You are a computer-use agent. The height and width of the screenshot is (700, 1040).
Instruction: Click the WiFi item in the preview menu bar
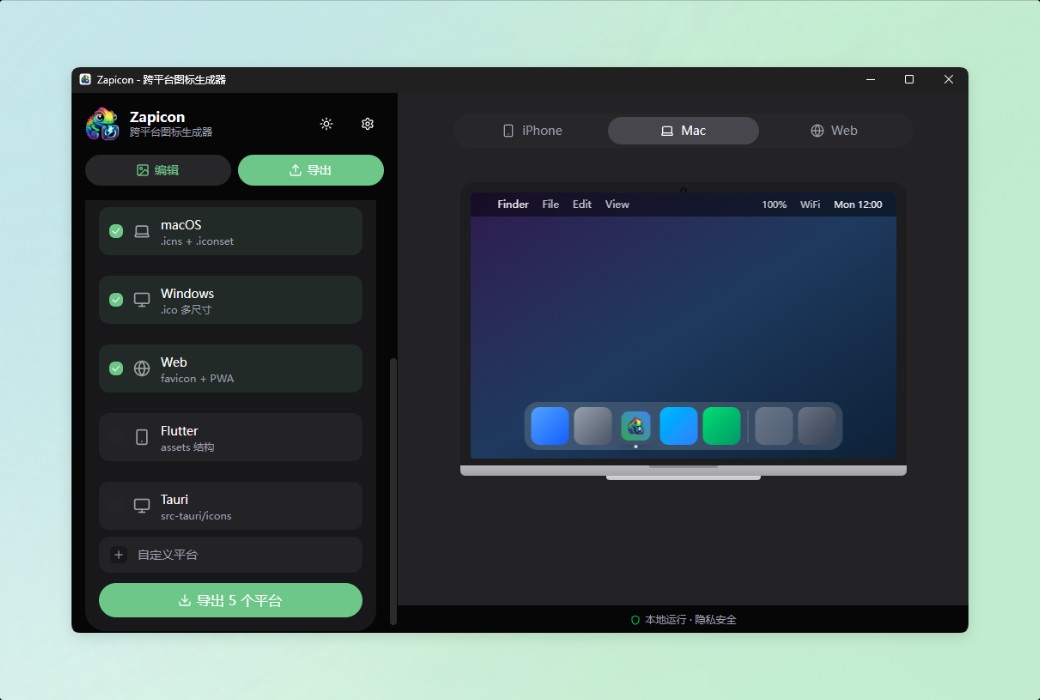pyautogui.click(x=810, y=204)
